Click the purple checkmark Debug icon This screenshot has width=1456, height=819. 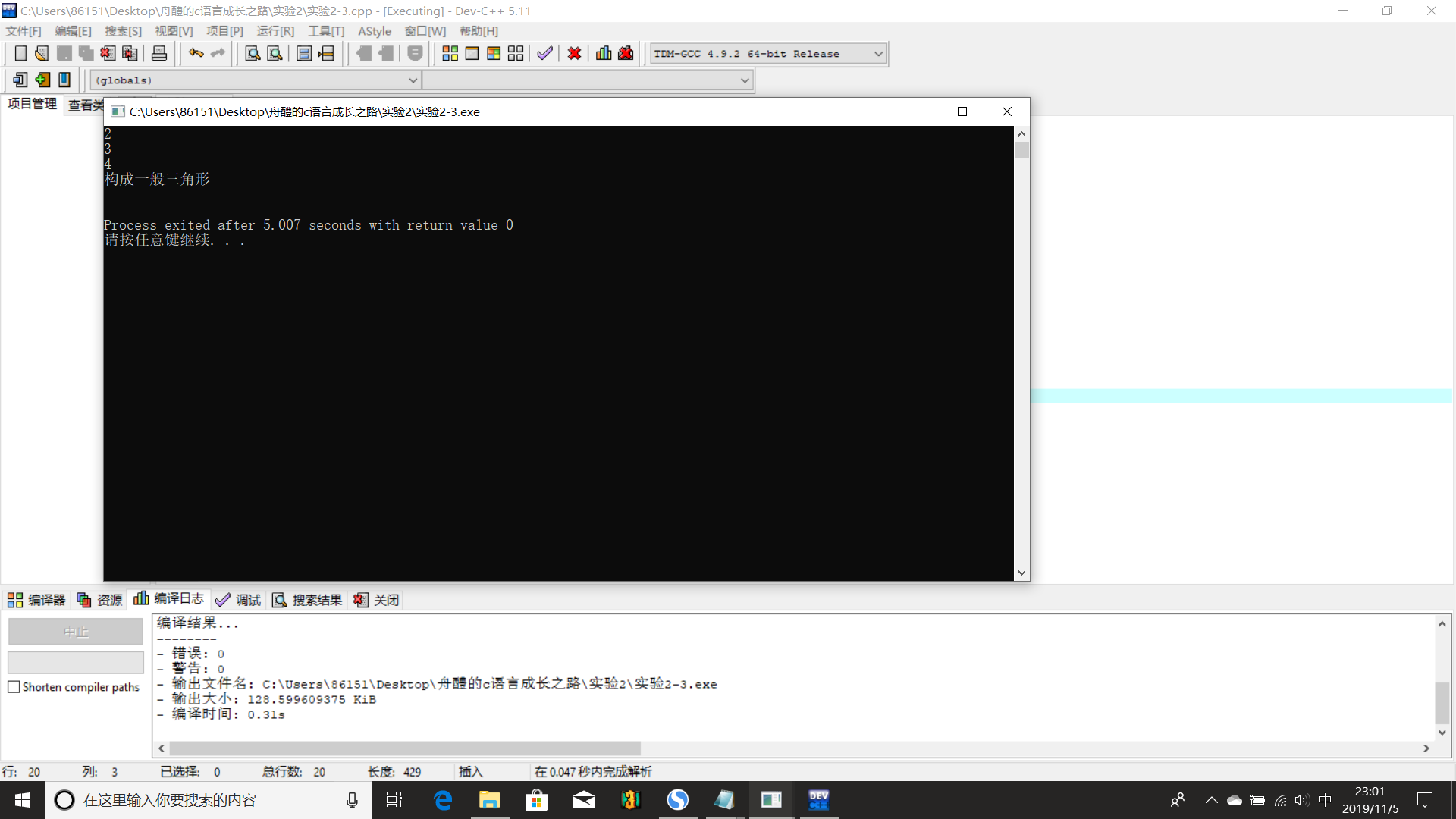pyautogui.click(x=544, y=53)
